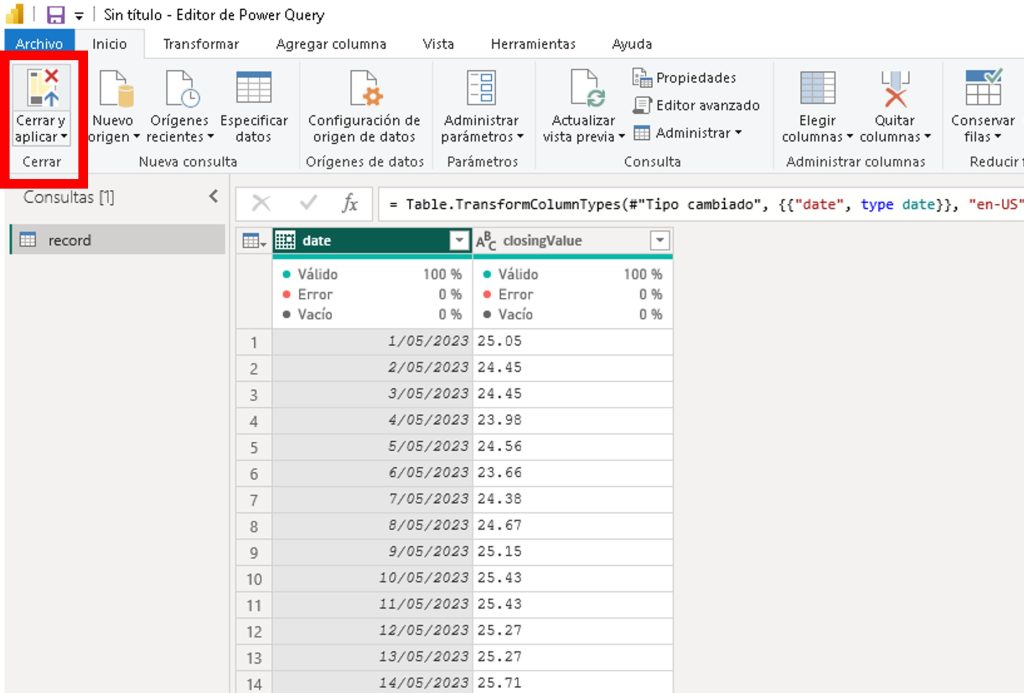Click the Cerrar y aplicar icon

[43, 89]
